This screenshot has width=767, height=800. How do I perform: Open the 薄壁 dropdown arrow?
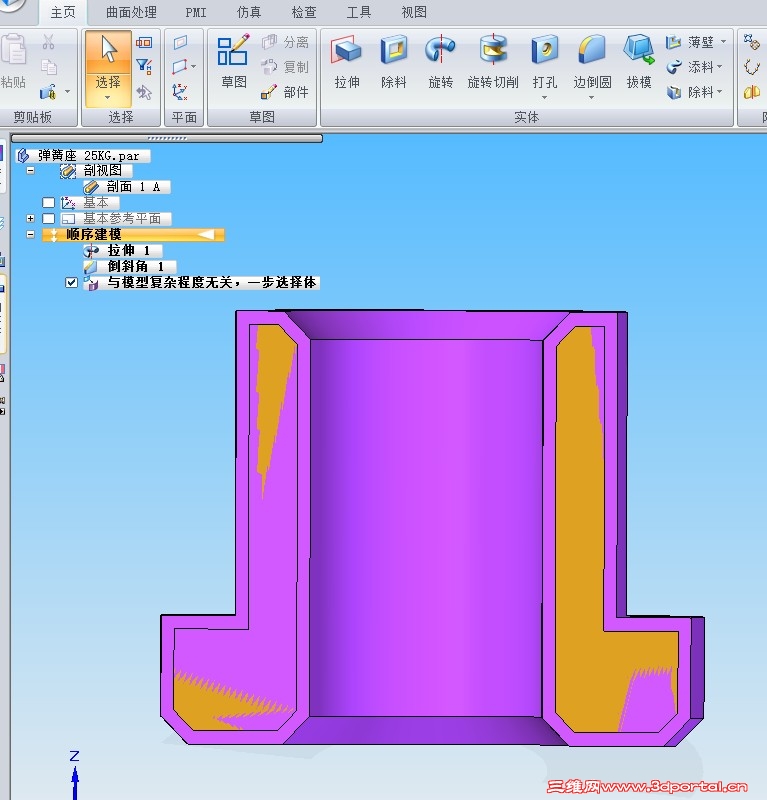723,41
